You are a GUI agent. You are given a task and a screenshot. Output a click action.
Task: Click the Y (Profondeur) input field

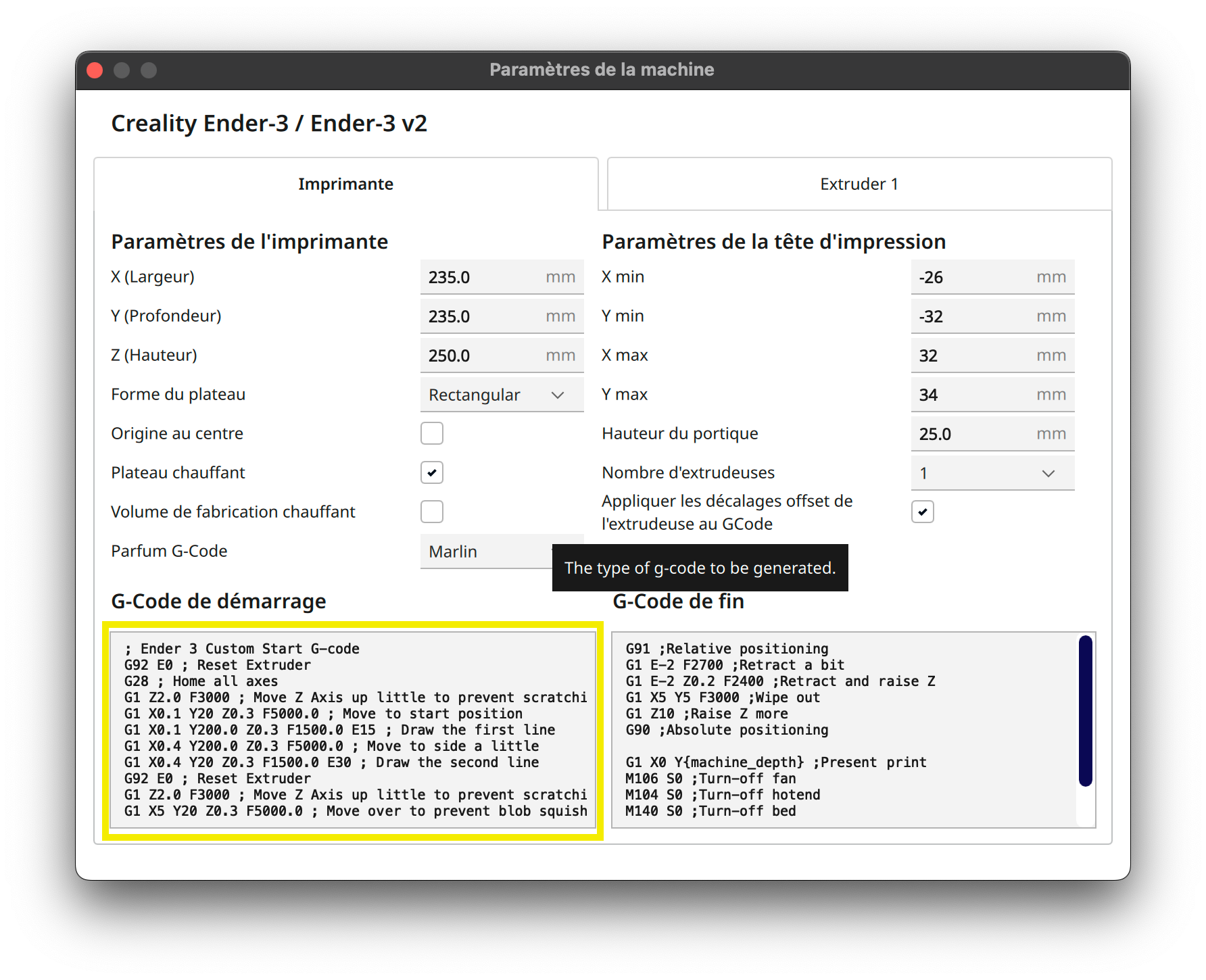502,316
